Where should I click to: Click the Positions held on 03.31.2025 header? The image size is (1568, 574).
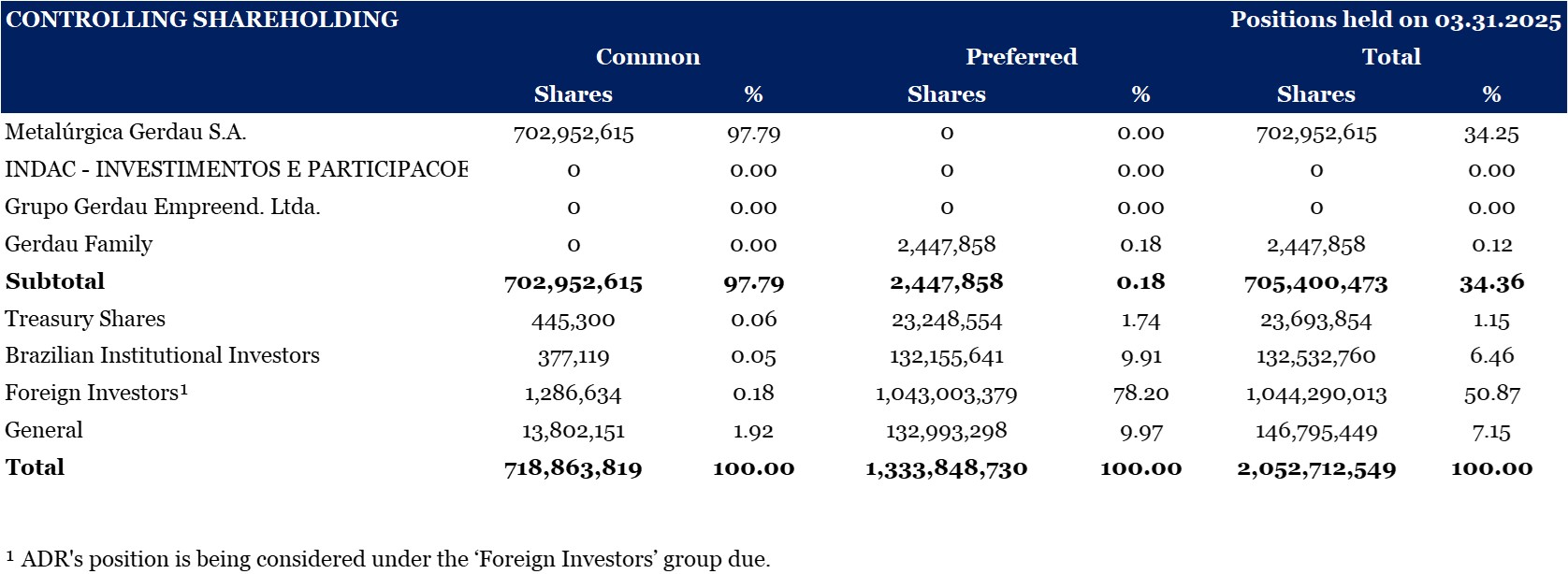[x=1395, y=20]
